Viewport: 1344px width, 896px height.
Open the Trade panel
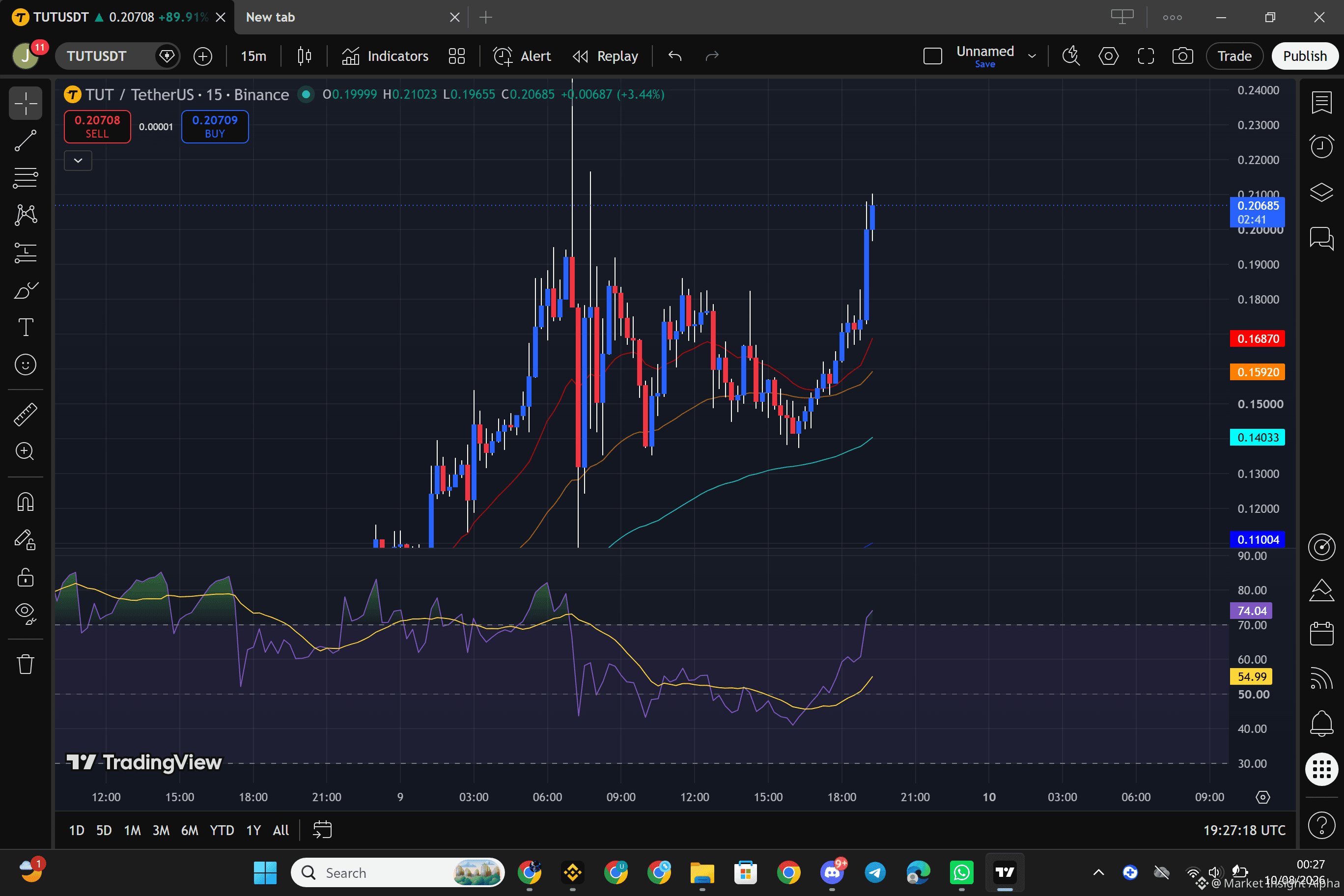(x=1234, y=56)
